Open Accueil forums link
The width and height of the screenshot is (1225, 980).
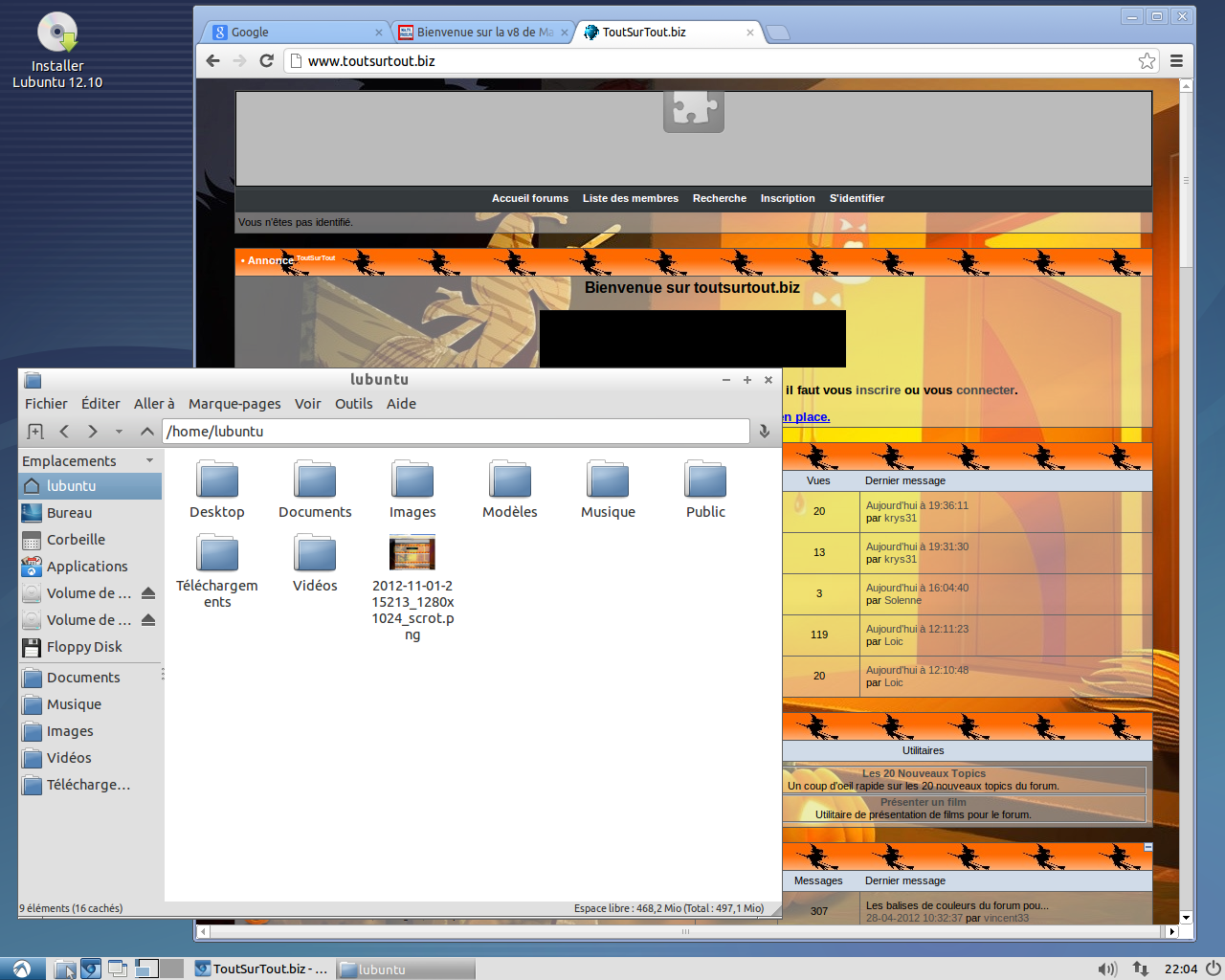(x=530, y=198)
